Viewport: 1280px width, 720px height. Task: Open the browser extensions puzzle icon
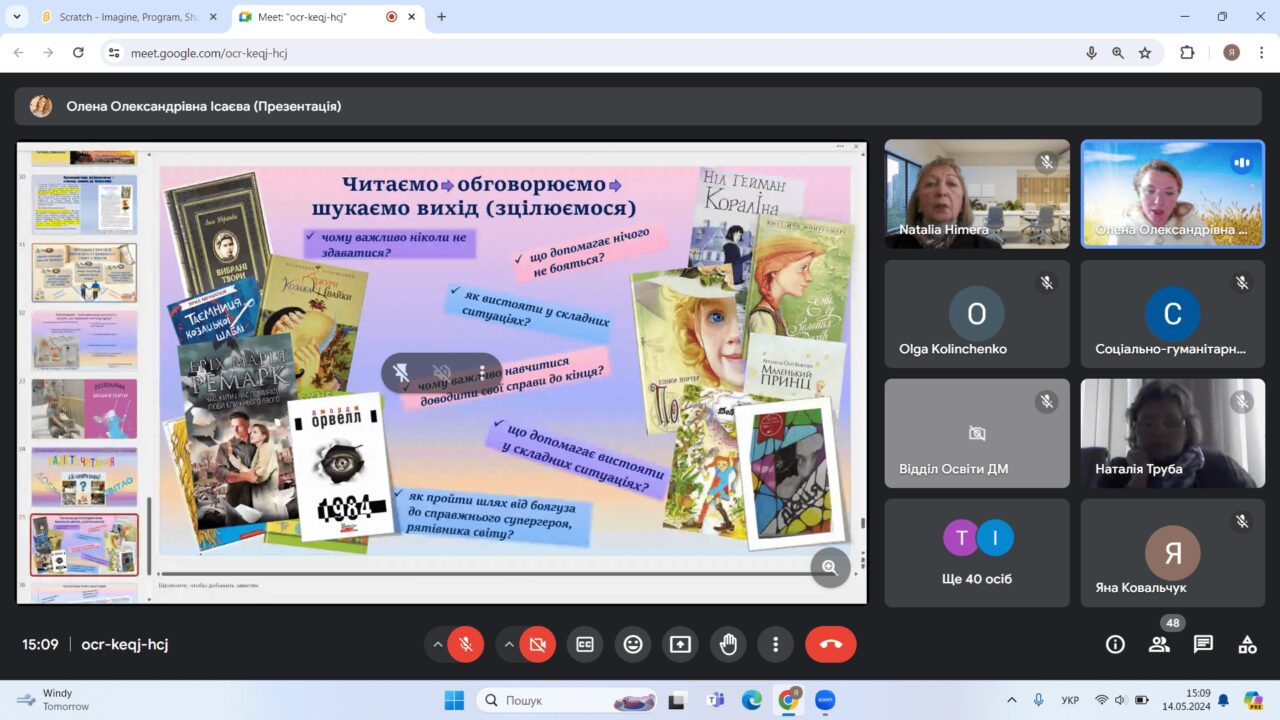point(1187,53)
